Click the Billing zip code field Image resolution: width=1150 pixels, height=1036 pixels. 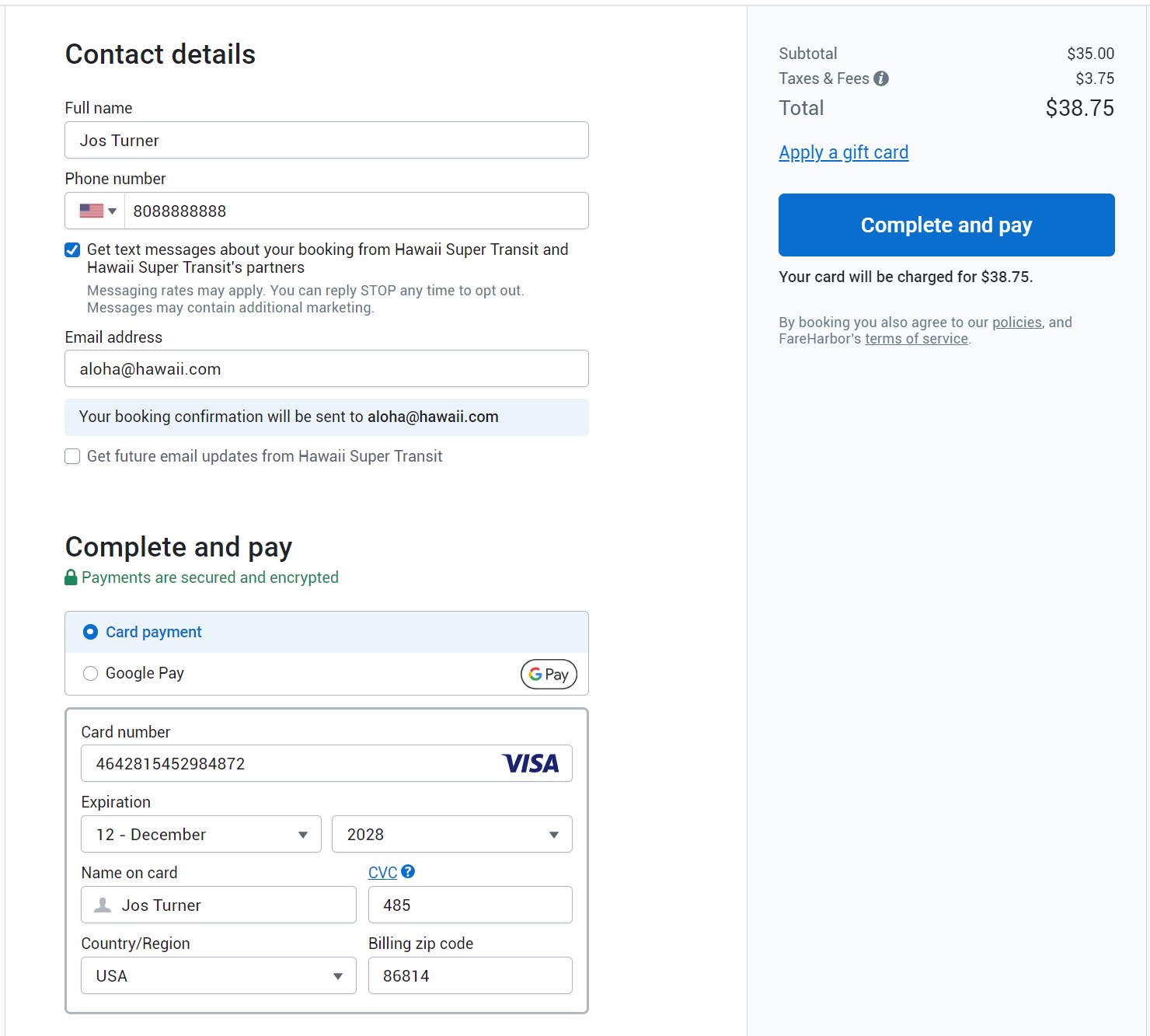pos(470,975)
